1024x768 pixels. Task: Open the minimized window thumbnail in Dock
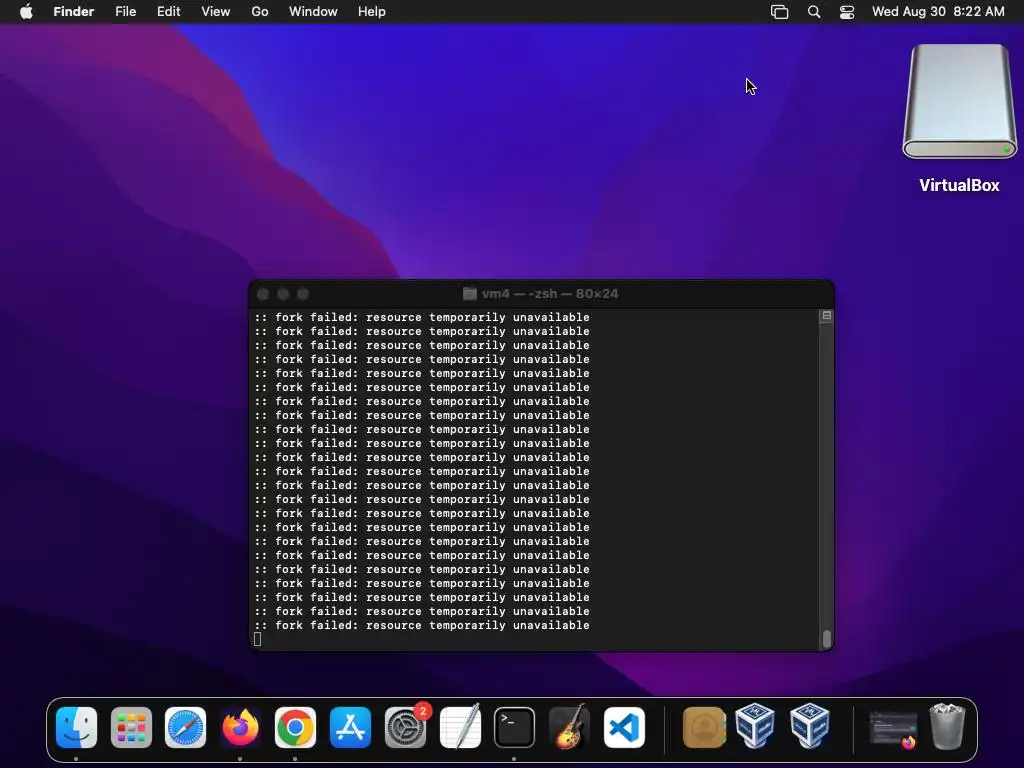click(x=893, y=729)
